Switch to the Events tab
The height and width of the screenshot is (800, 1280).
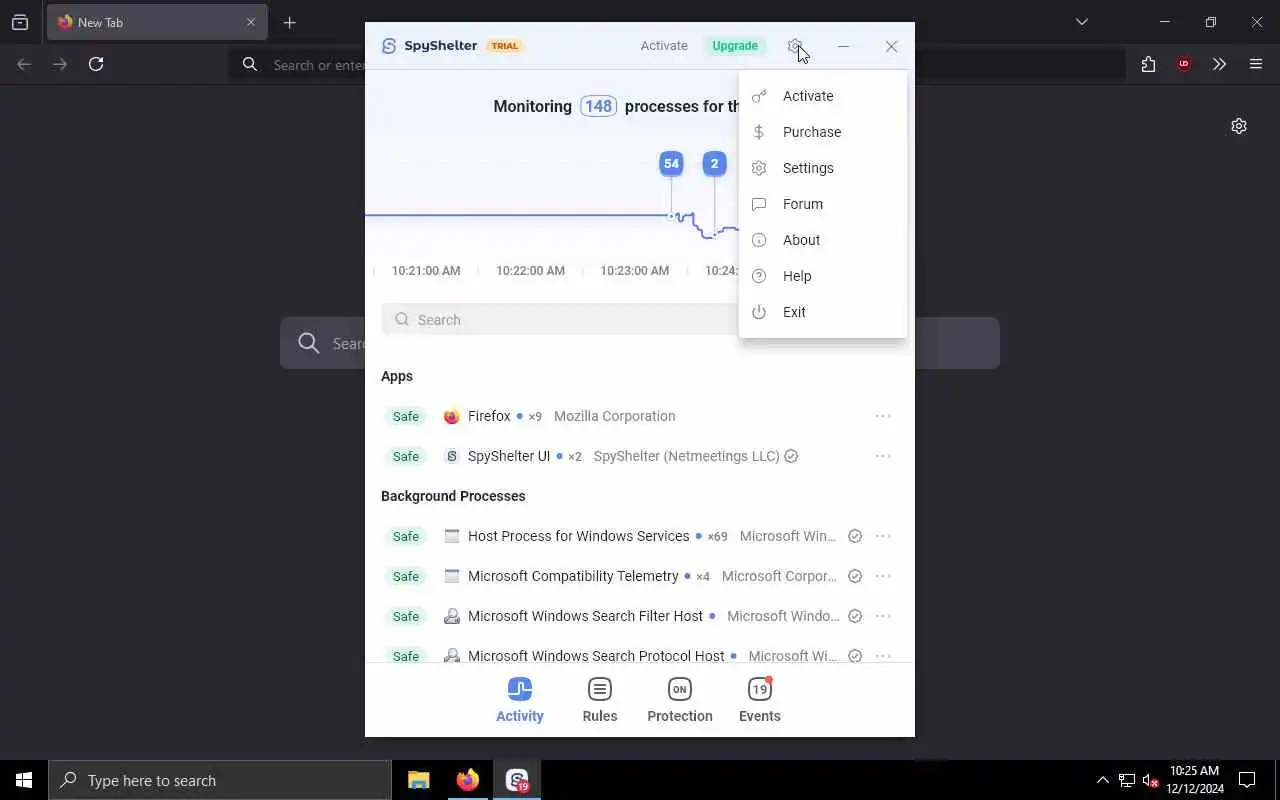pyautogui.click(x=760, y=700)
